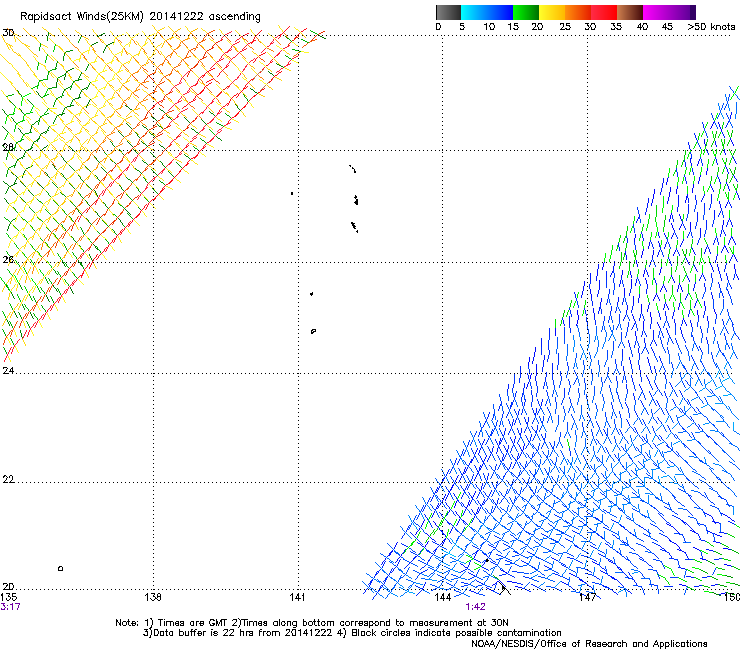Click the '40' label under the color legend
This screenshot has width=740, height=650.
pyautogui.click(x=642, y=26)
